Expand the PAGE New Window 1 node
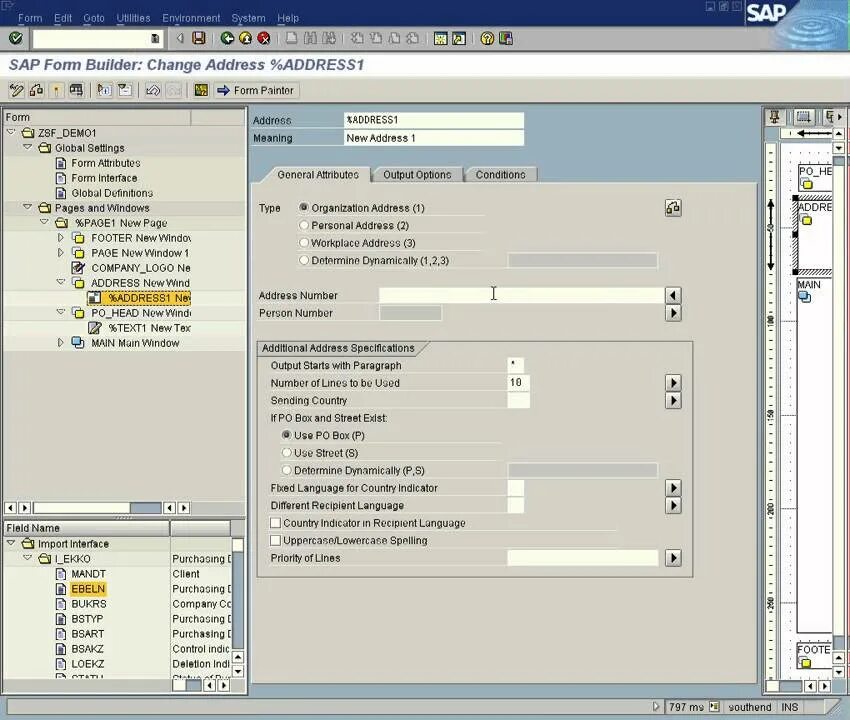The height and width of the screenshot is (720, 850). [x=61, y=253]
